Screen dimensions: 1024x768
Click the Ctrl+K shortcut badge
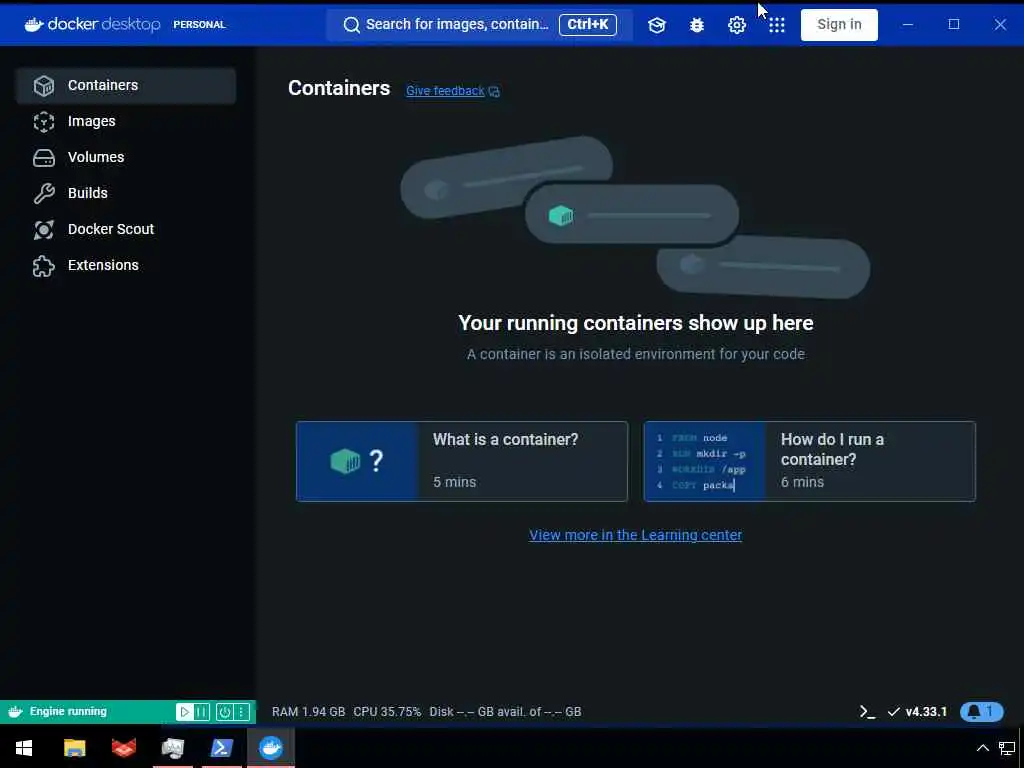click(x=588, y=25)
